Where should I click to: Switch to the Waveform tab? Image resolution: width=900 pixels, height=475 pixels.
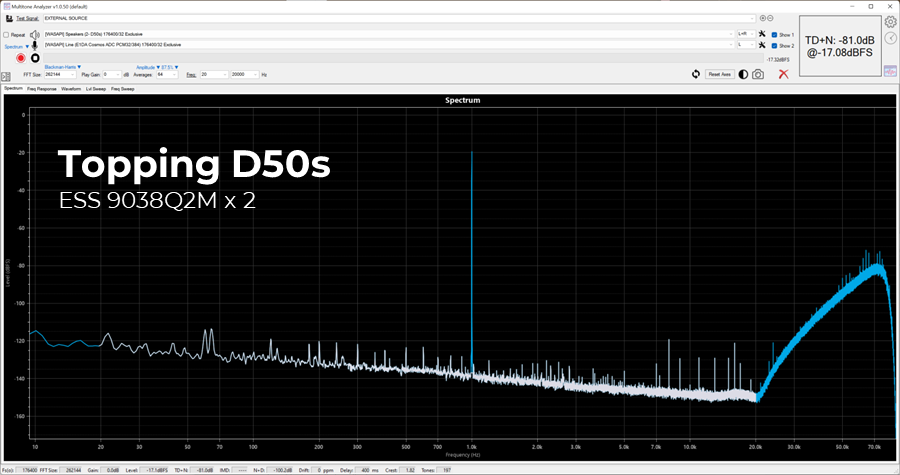(x=71, y=89)
